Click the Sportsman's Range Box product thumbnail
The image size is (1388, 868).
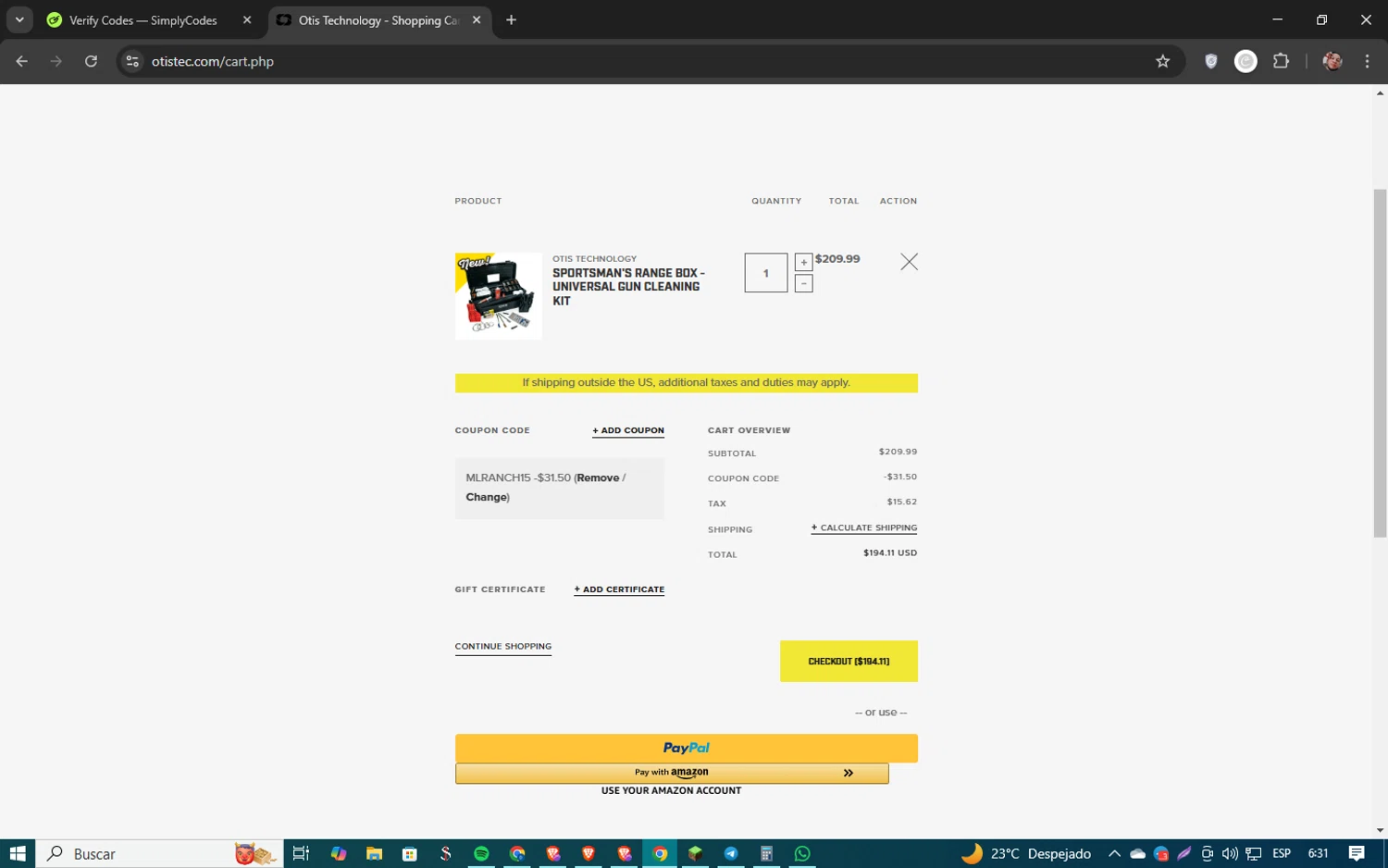499,296
